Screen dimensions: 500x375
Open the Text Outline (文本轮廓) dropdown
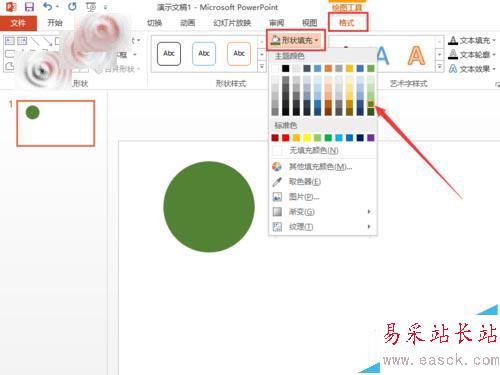pyautogui.click(x=471, y=54)
